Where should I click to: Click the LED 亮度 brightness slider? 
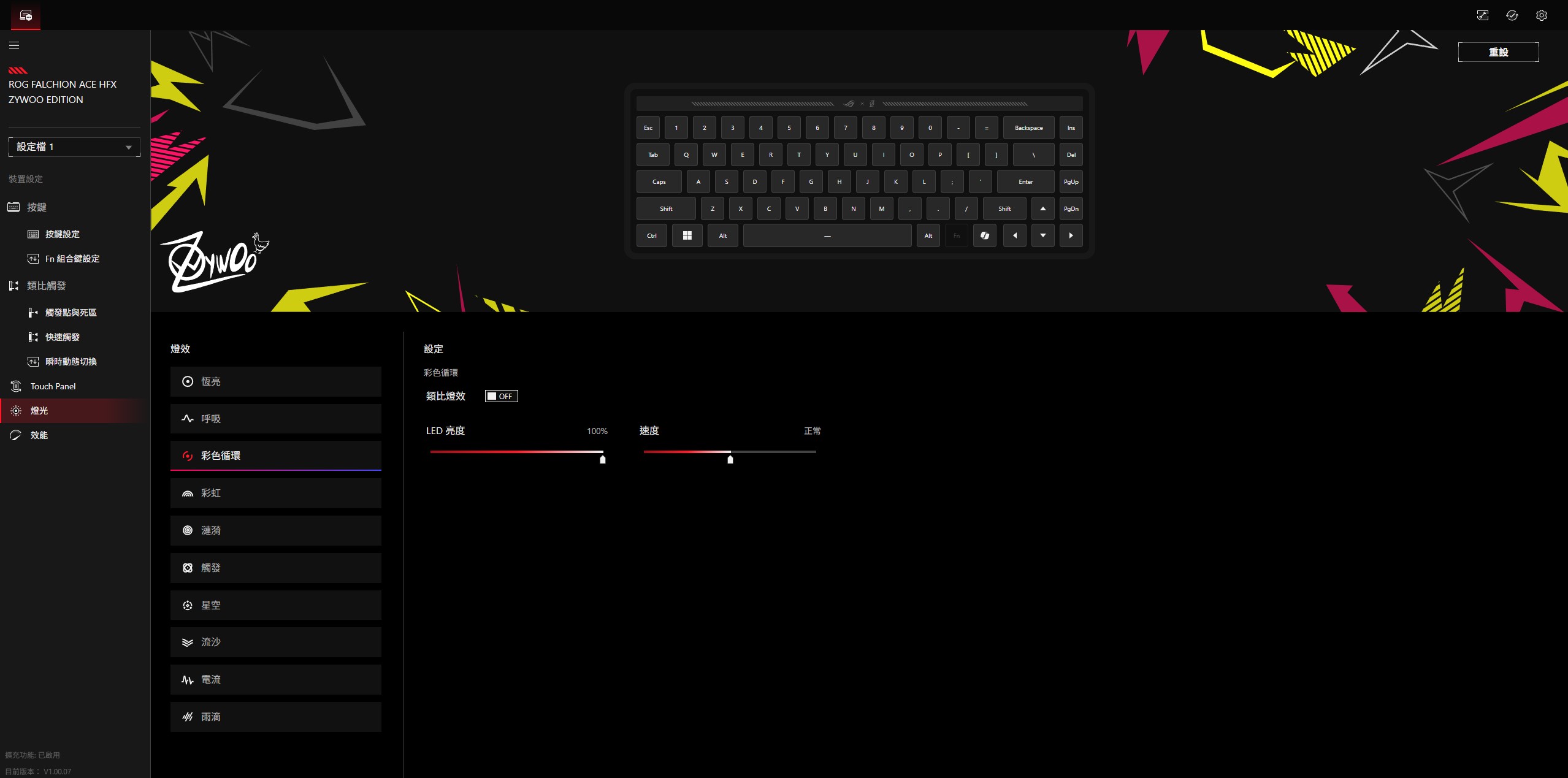coord(516,452)
